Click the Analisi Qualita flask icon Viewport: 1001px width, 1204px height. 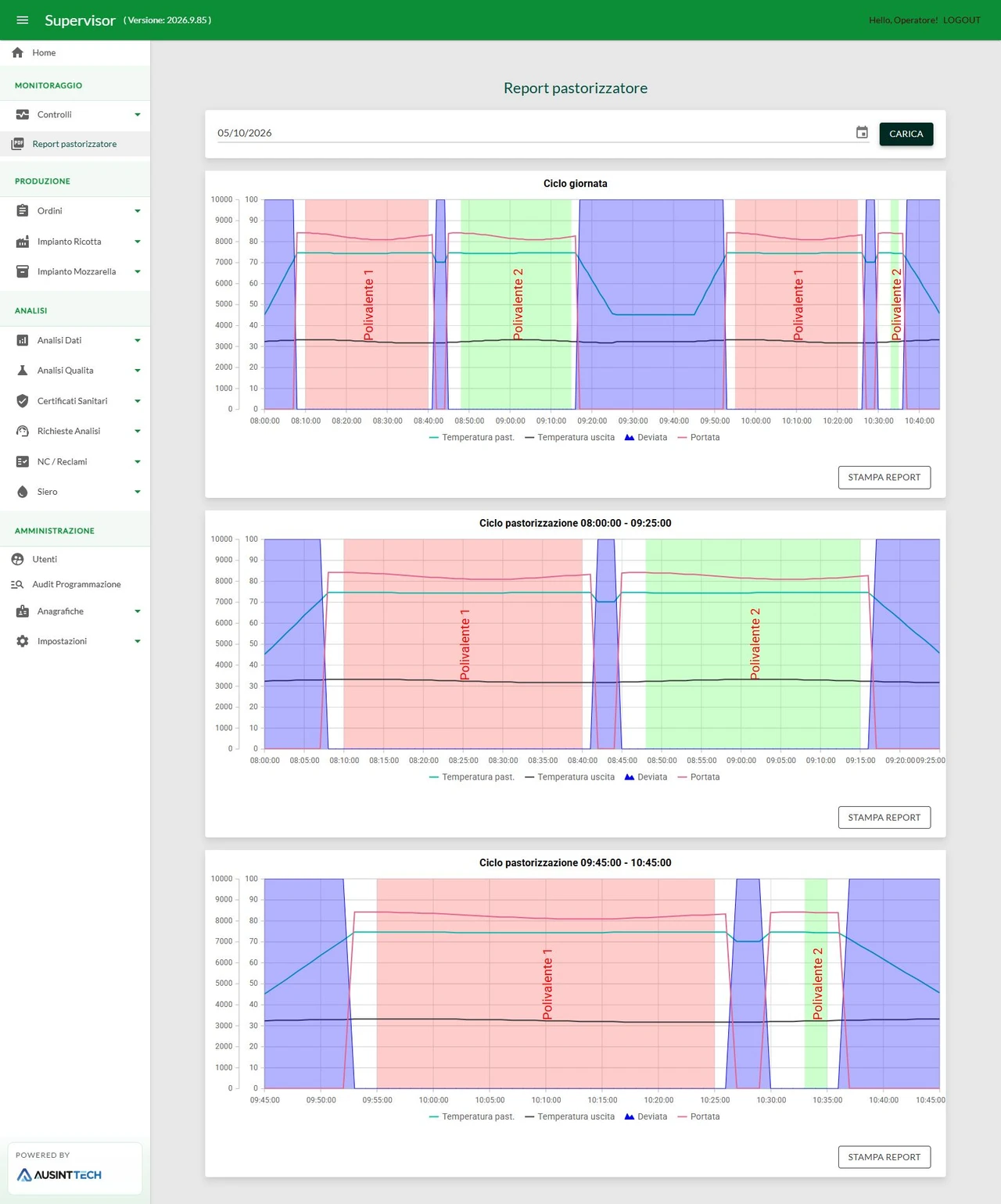click(x=23, y=371)
